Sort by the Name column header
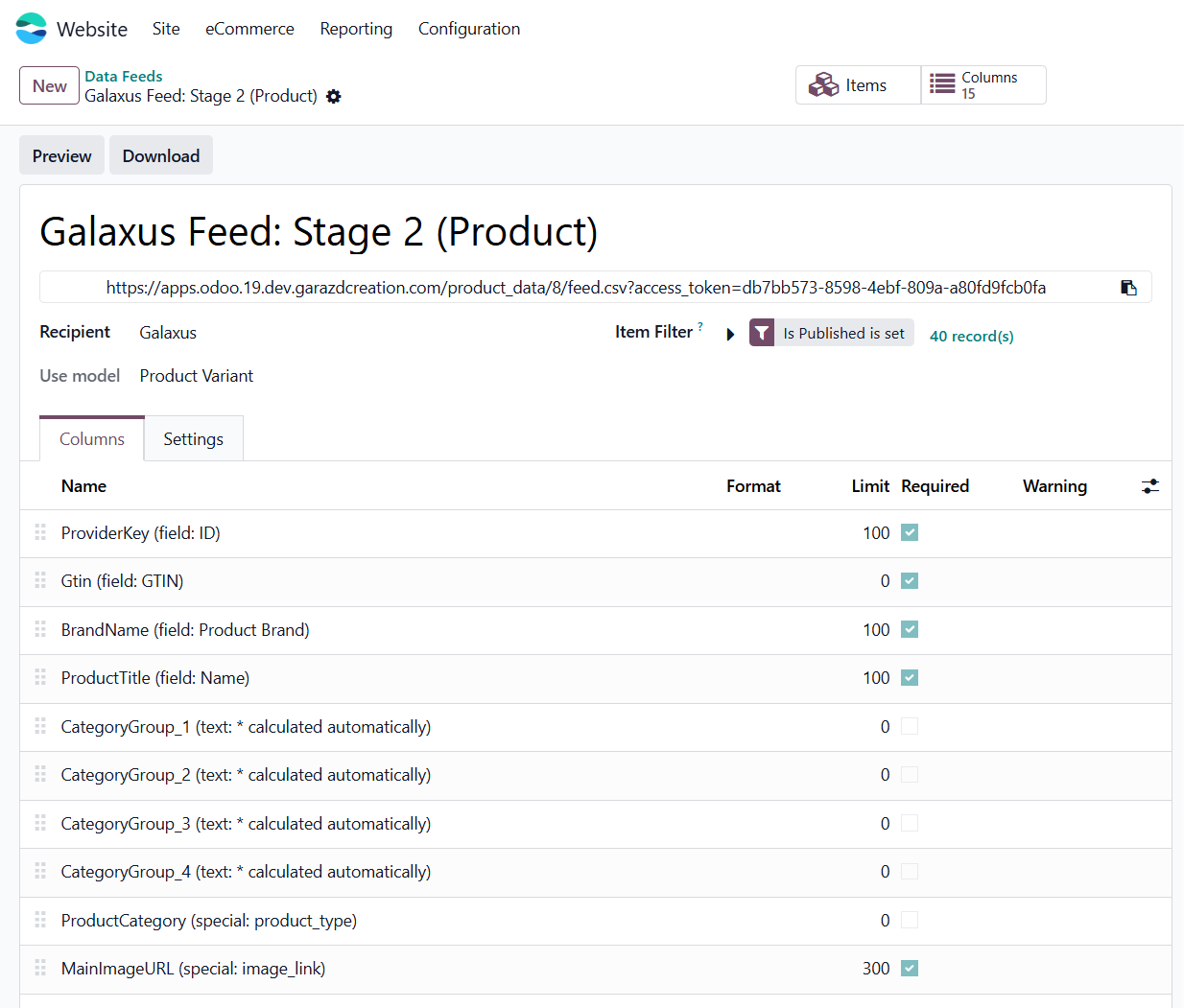Screen dimensions: 1184x1008 [83, 486]
